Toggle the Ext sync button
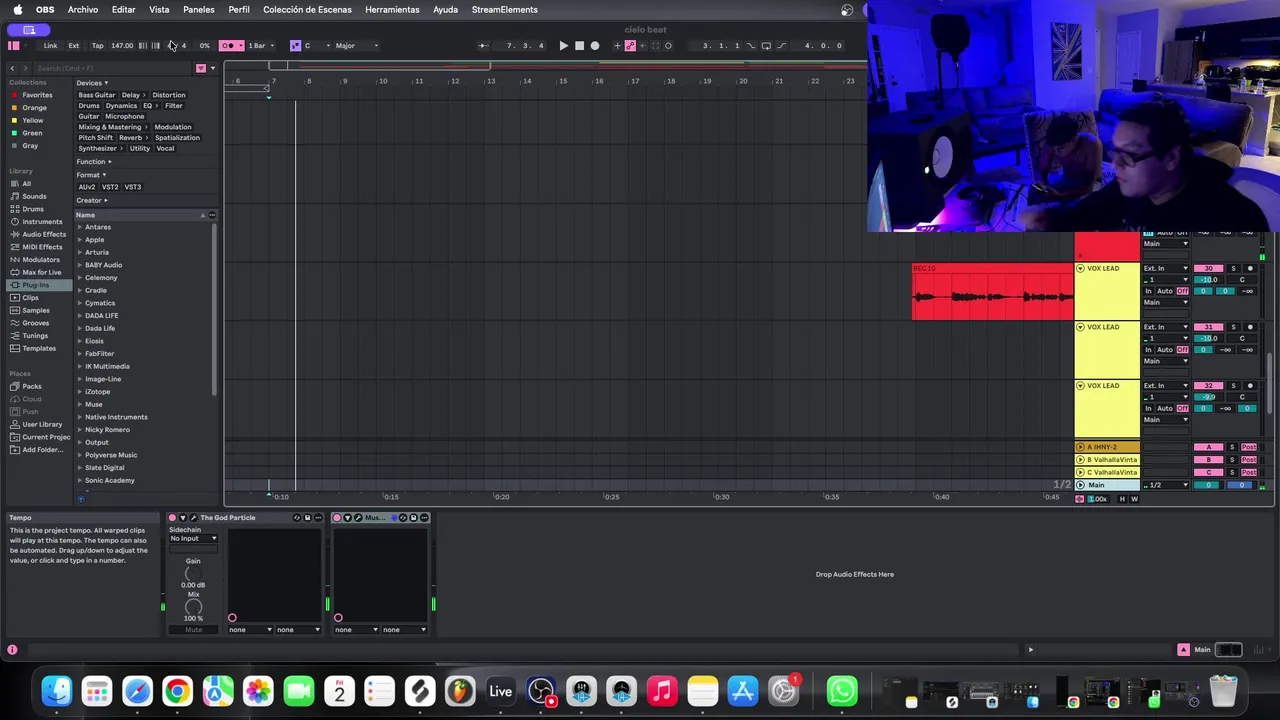The height and width of the screenshot is (720, 1280). pos(73,45)
